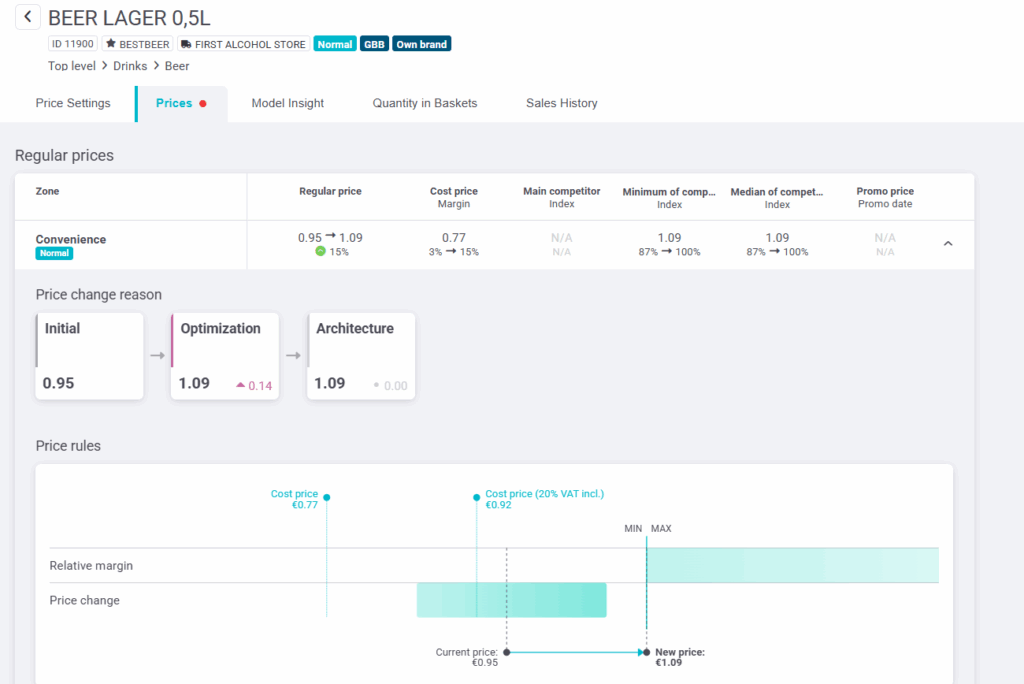This screenshot has height=684, width=1024.
Task: Click the Price change range bar
Action: tap(511, 600)
